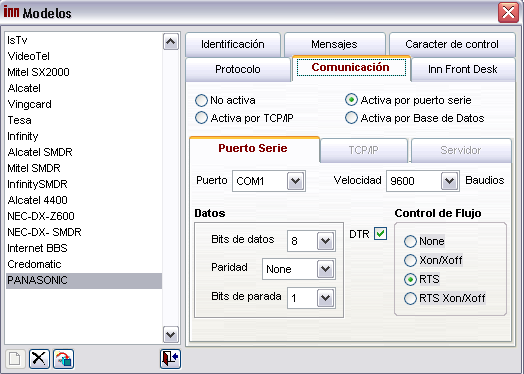Screen dimensions: 524x374
Task: Expand the Paridad dropdown
Action: coord(325,269)
